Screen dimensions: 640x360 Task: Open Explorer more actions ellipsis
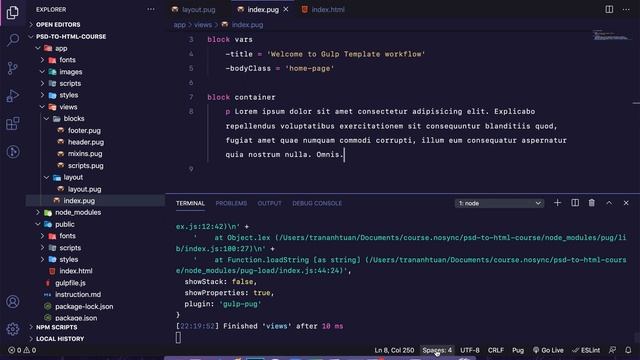click(151, 9)
